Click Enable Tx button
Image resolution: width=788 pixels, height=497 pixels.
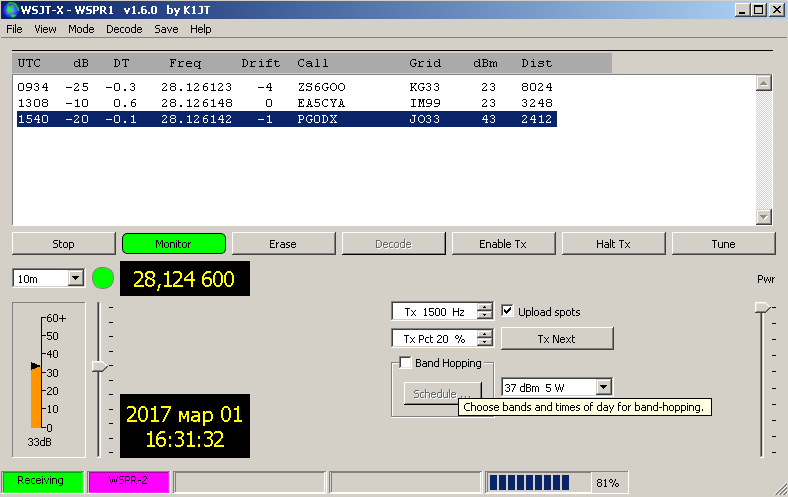point(503,244)
